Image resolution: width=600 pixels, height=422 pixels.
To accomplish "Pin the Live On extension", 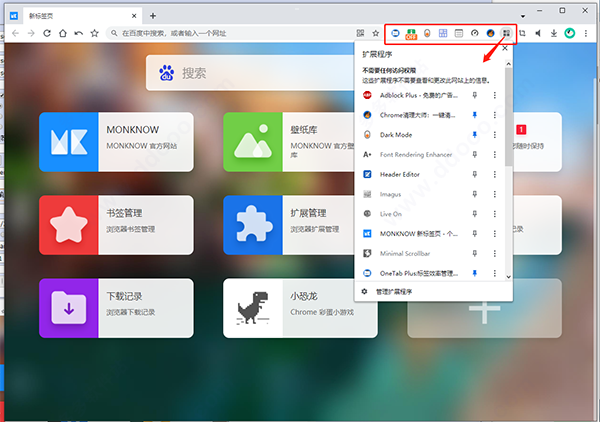I will (x=474, y=214).
